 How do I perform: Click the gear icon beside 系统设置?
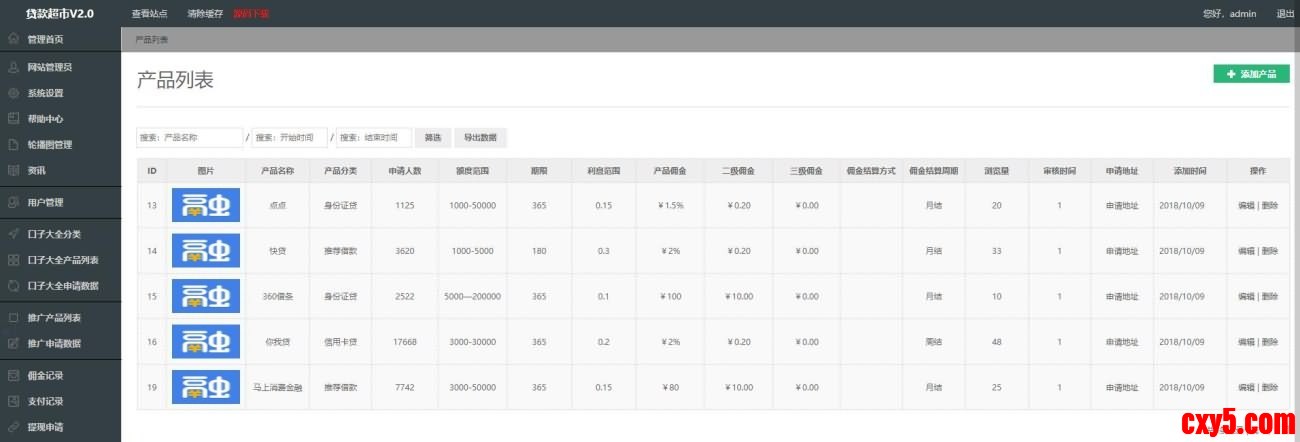(x=13, y=93)
